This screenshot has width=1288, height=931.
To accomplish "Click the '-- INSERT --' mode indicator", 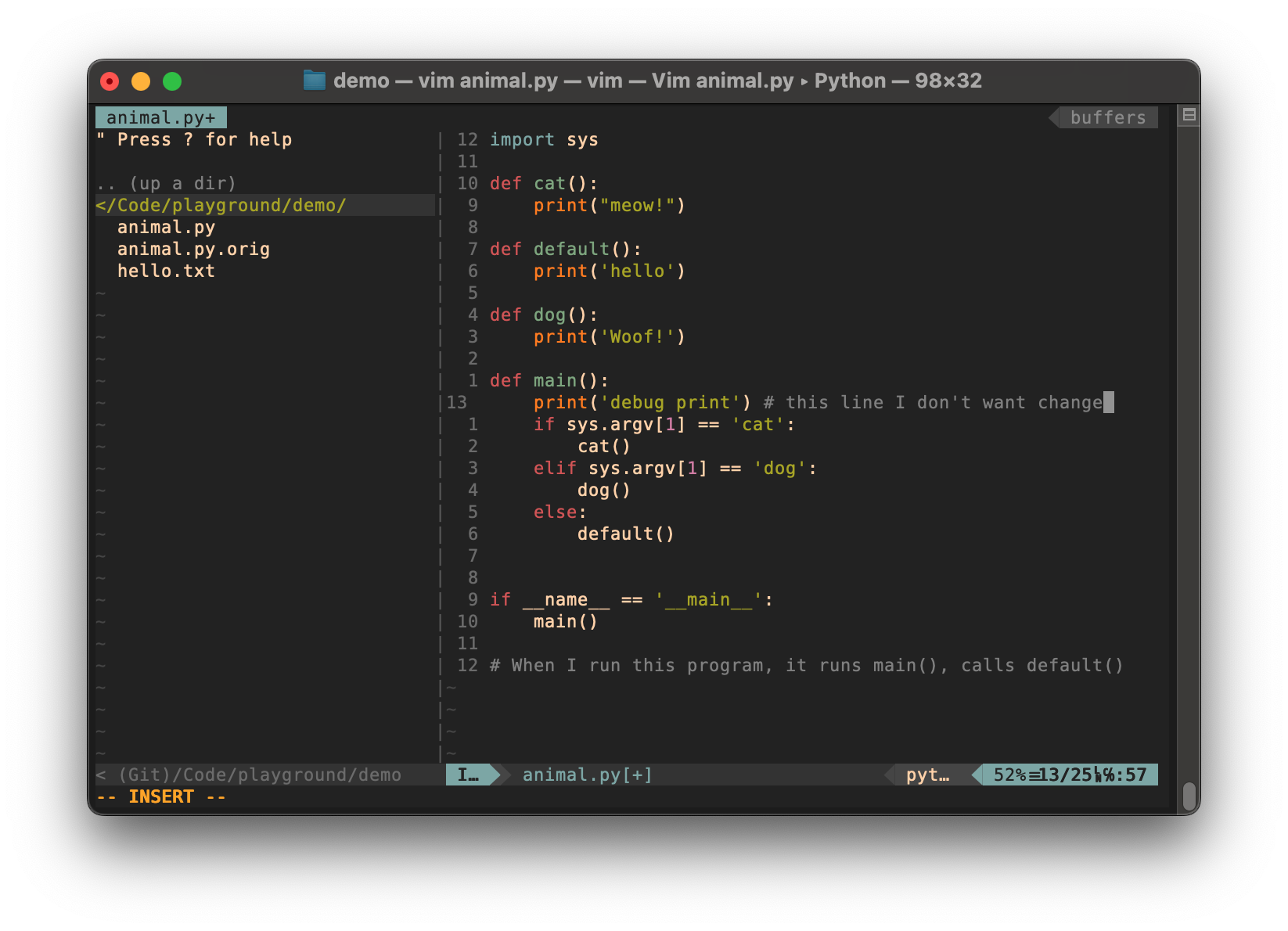I will [160, 796].
